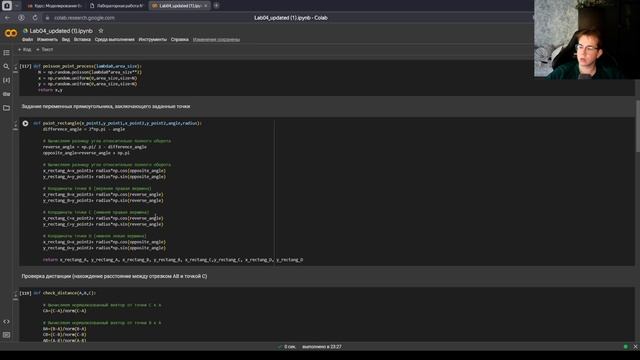Add a code cell with + Код
640x360 pixels.
pyautogui.click(x=24, y=49)
